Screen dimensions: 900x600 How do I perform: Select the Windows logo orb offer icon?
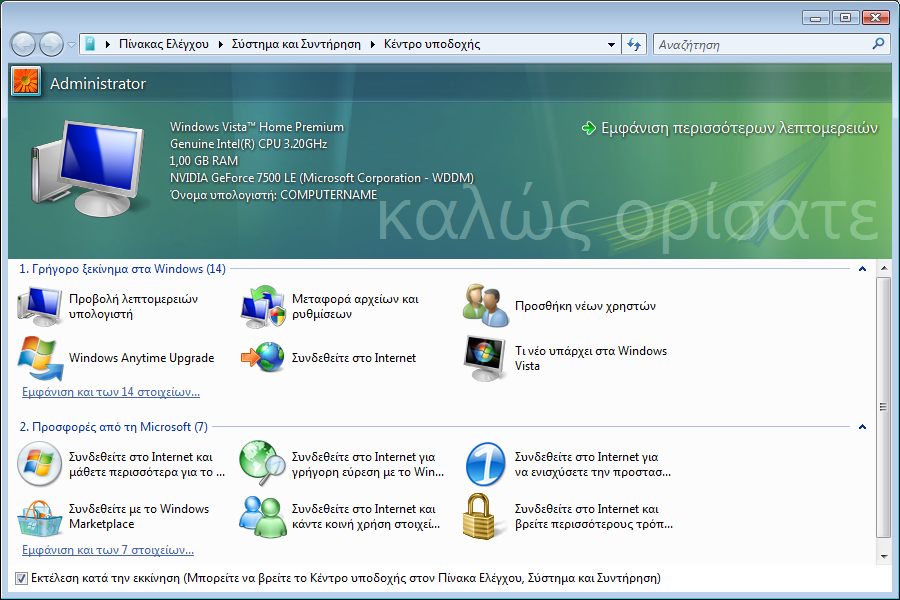40,464
